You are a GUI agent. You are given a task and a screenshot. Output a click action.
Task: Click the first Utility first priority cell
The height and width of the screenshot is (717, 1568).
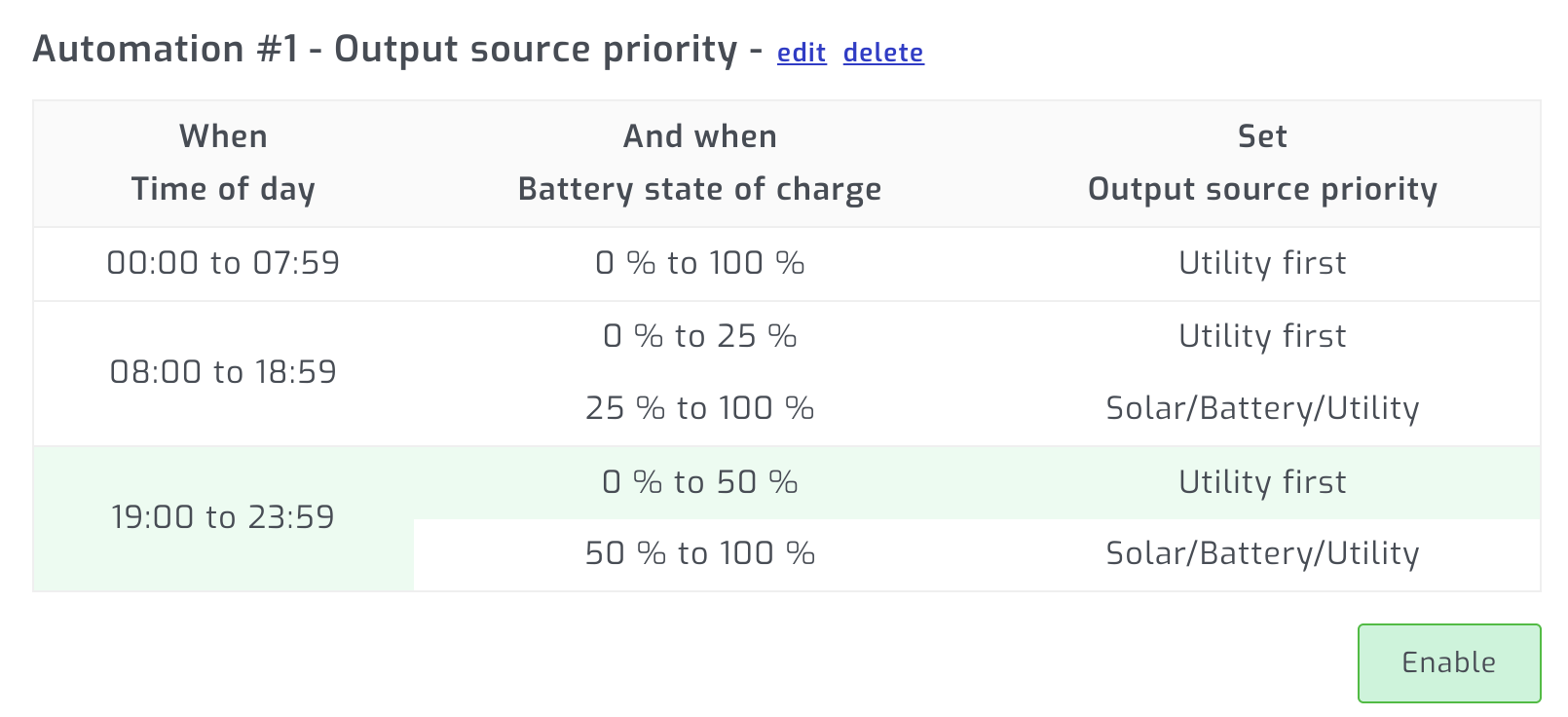pyautogui.click(x=1261, y=263)
